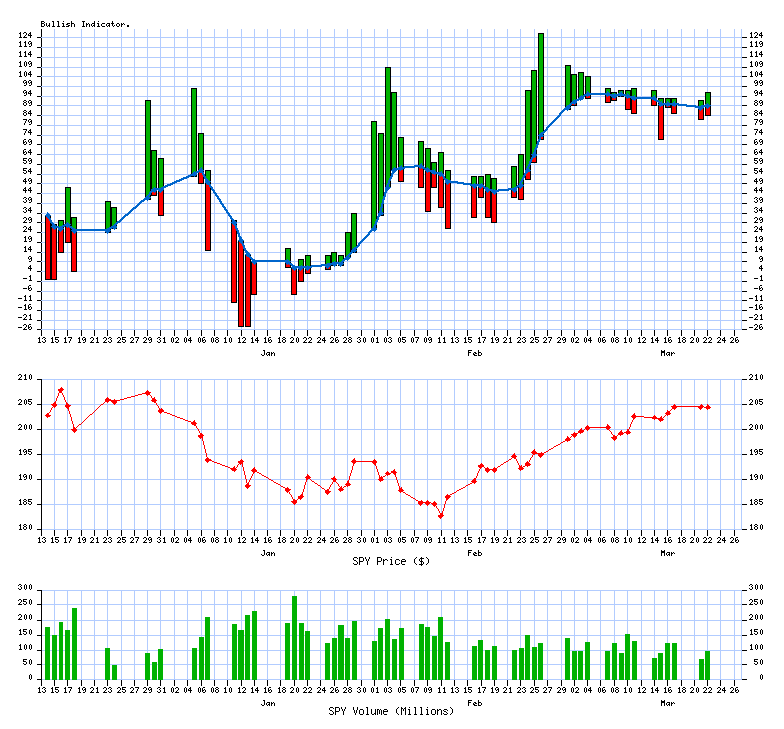
Task: Click the 'Mar' label under the volume chart
Action: click(x=667, y=703)
